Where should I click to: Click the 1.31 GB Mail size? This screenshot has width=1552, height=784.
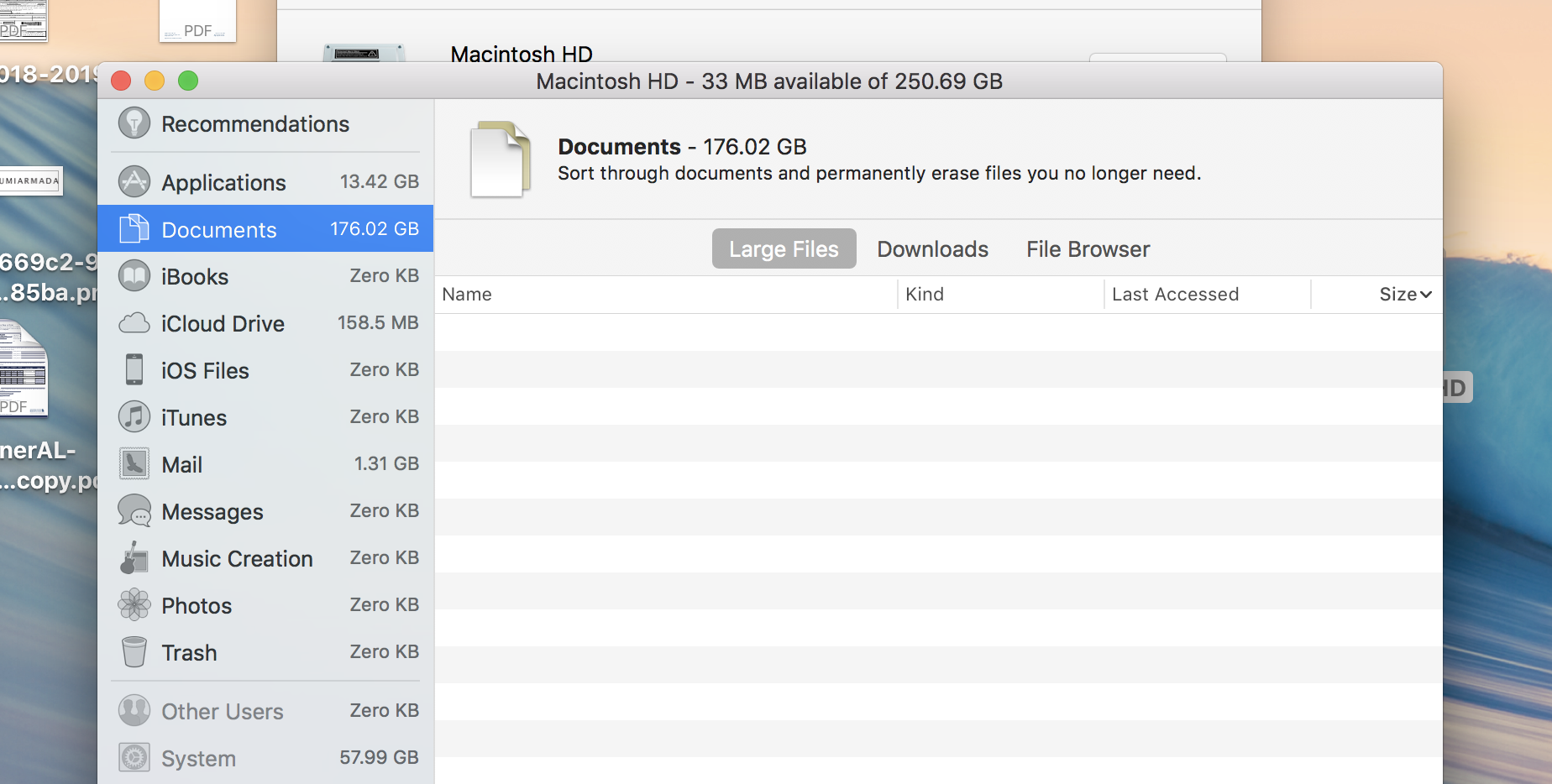click(x=386, y=463)
